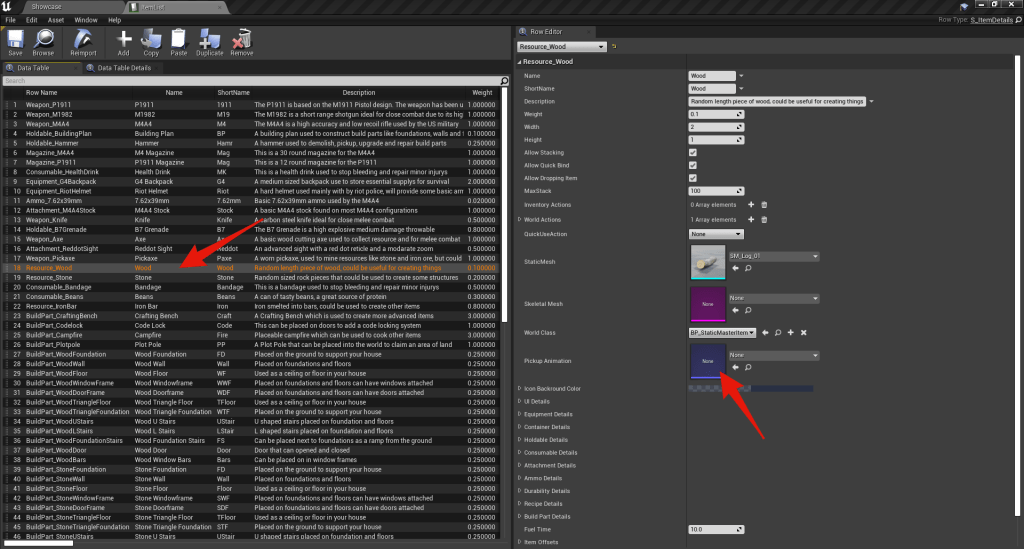Screen dimensions: 1024x549
Task: Empty the World Actions array with trash icon
Action: [765, 219]
